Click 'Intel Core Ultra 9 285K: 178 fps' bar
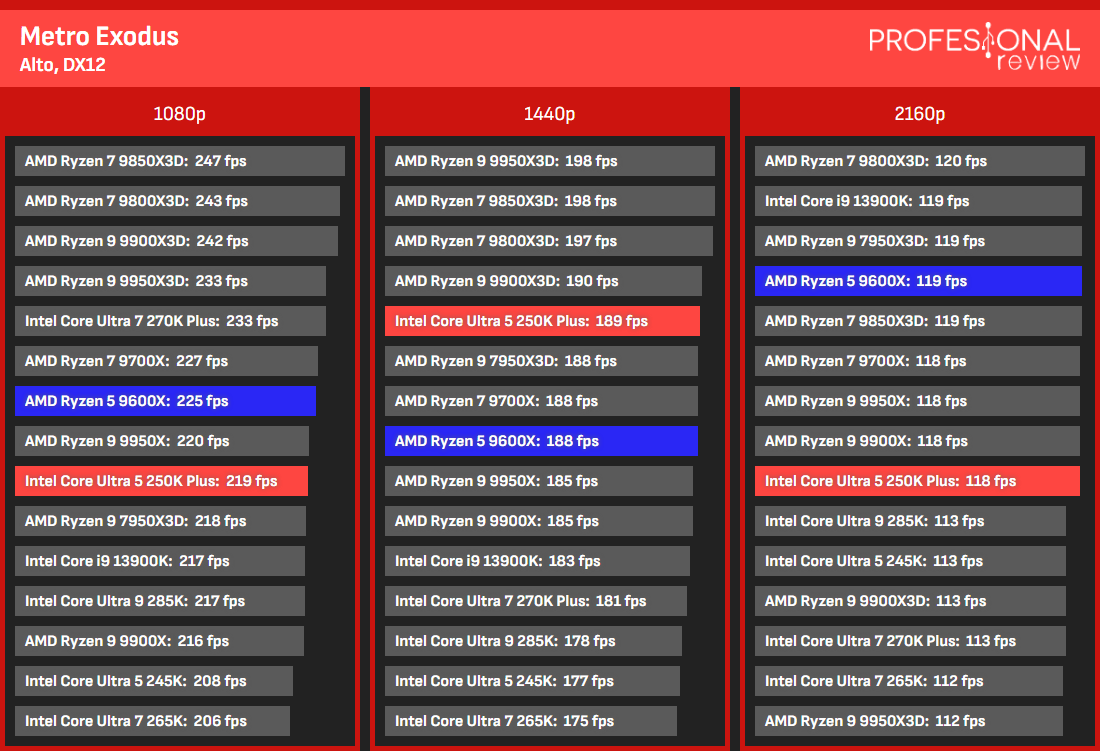The height and width of the screenshot is (751, 1100). coord(533,640)
